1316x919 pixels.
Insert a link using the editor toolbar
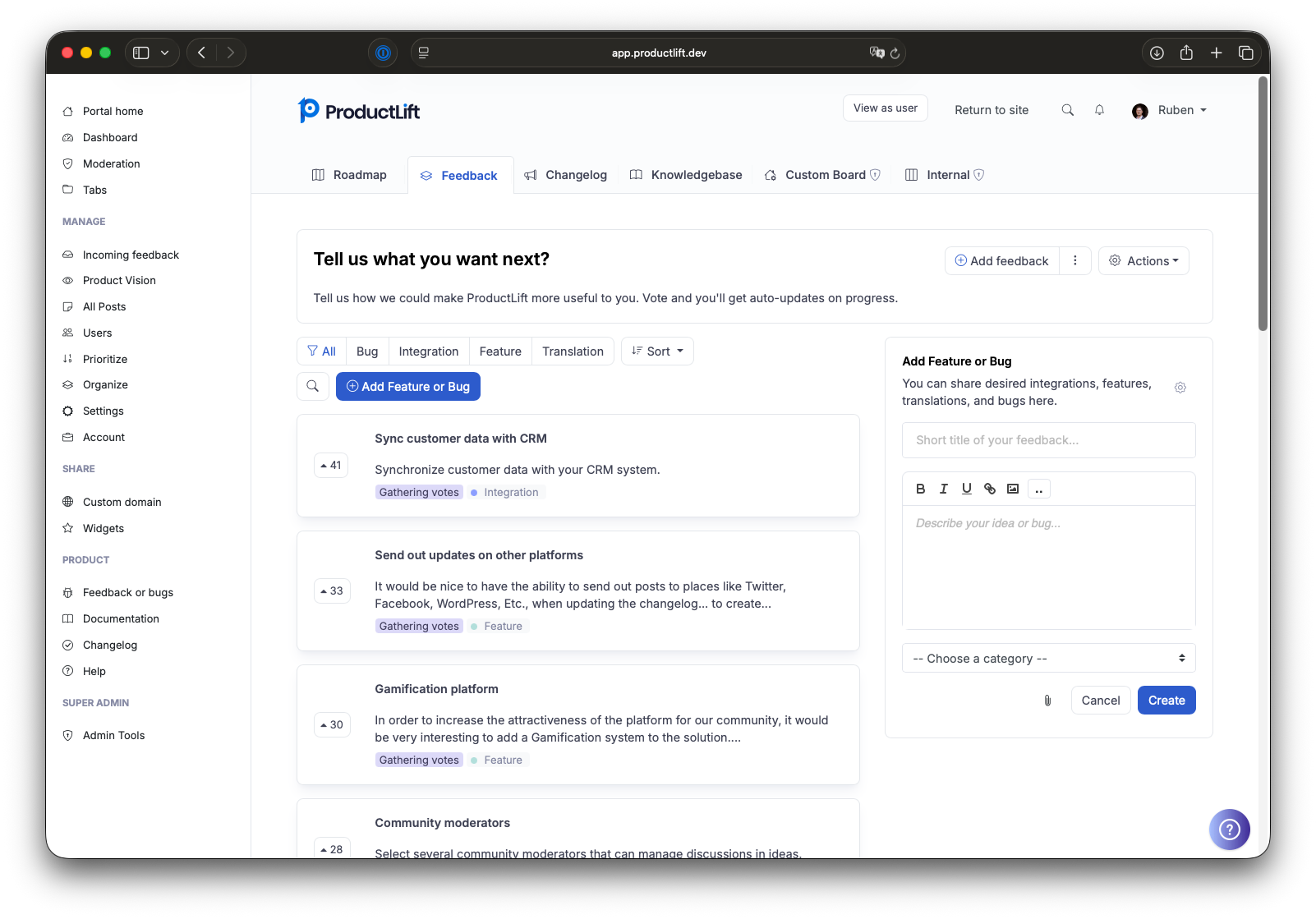pos(990,489)
